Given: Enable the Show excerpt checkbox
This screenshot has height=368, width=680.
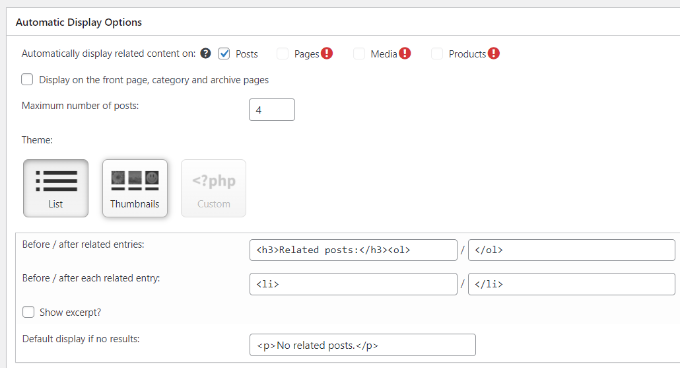Looking at the screenshot, I should pos(28,312).
